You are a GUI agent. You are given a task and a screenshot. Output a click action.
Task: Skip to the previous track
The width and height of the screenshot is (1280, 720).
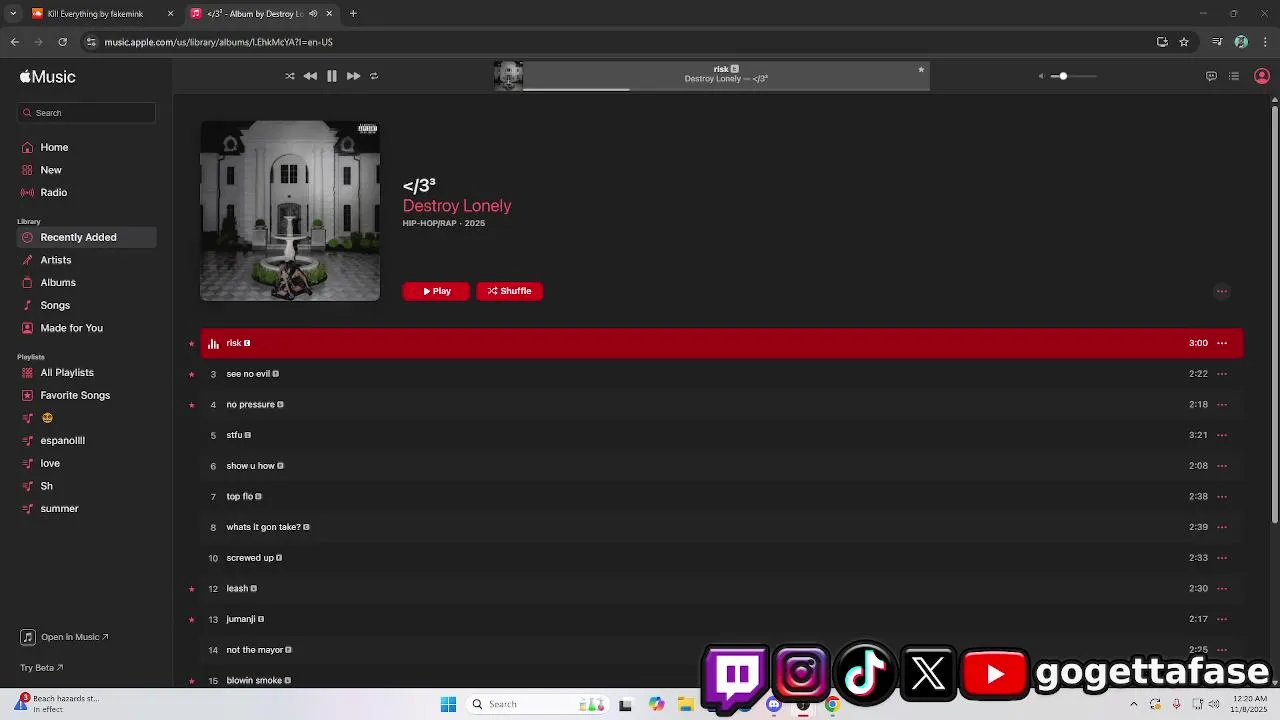point(310,76)
